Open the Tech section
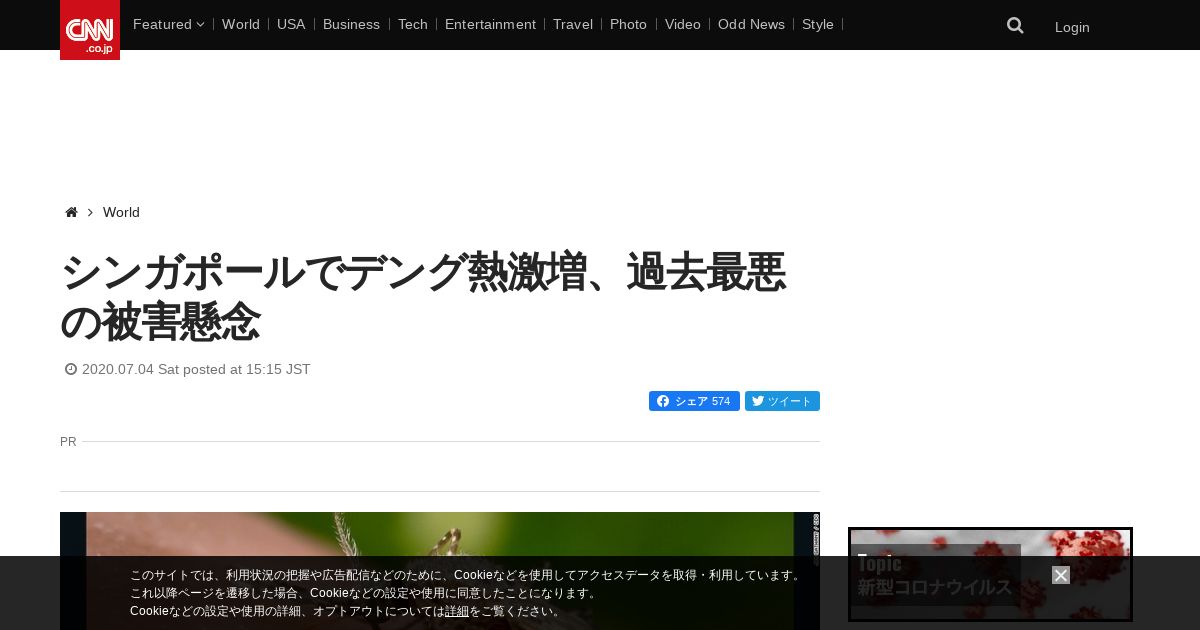The height and width of the screenshot is (630, 1200). tap(412, 24)
